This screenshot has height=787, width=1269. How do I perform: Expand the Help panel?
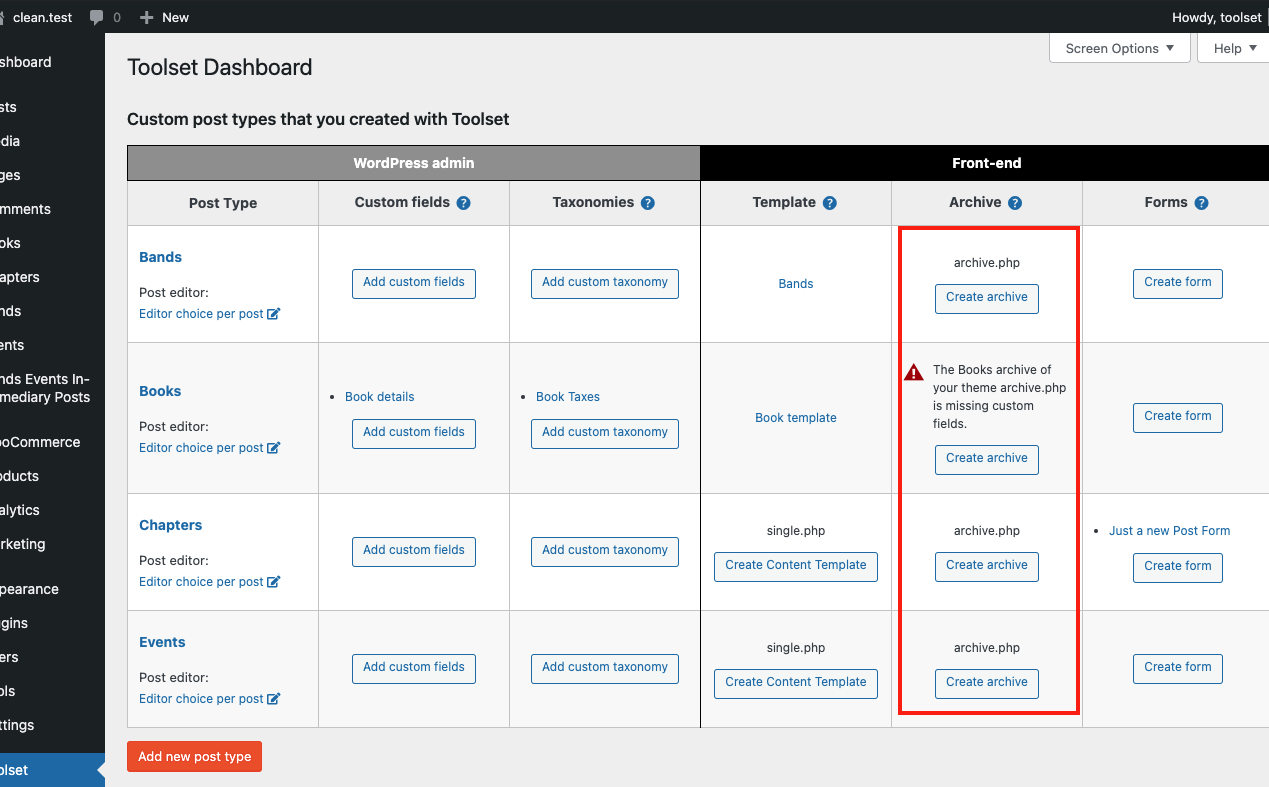(x=1234, y=48)
